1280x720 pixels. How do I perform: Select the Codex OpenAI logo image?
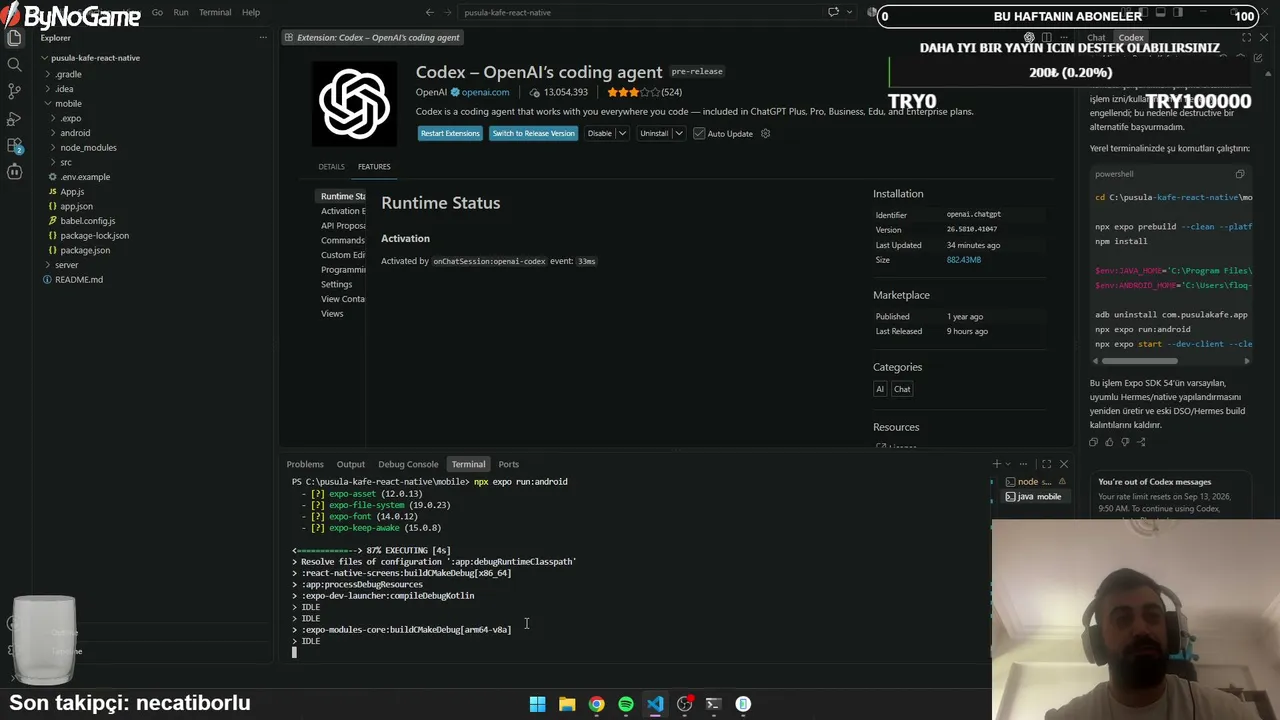point(354,104)
